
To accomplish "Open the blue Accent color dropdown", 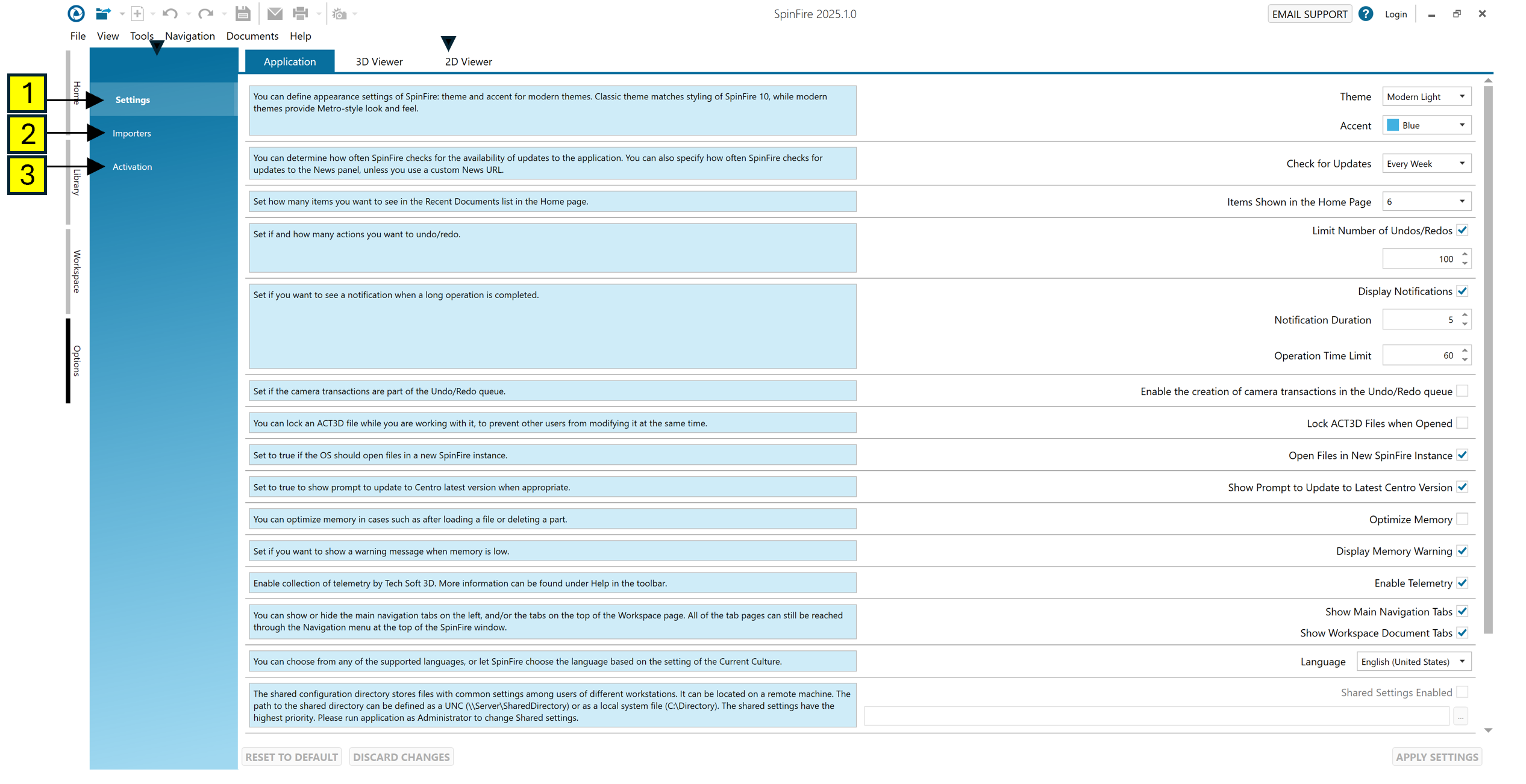I will coord(1426,125).
